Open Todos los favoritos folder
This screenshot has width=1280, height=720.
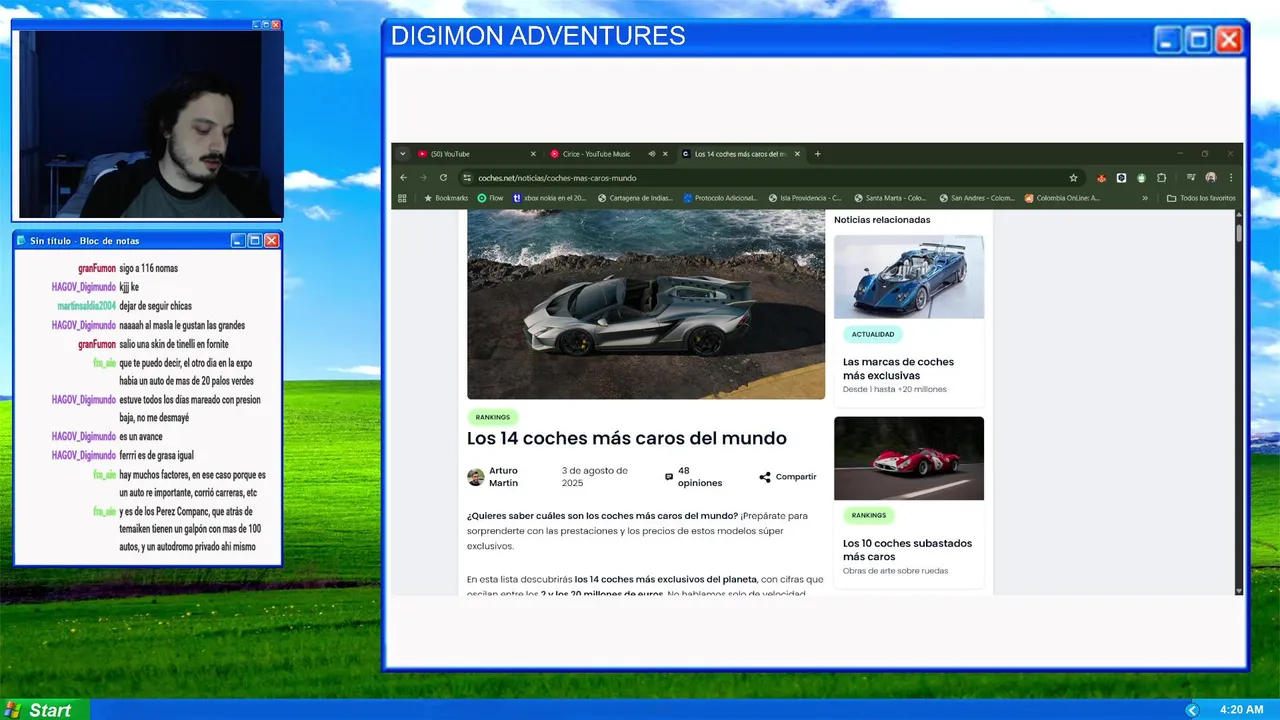pyautogui.click(x=1201, y=198)
